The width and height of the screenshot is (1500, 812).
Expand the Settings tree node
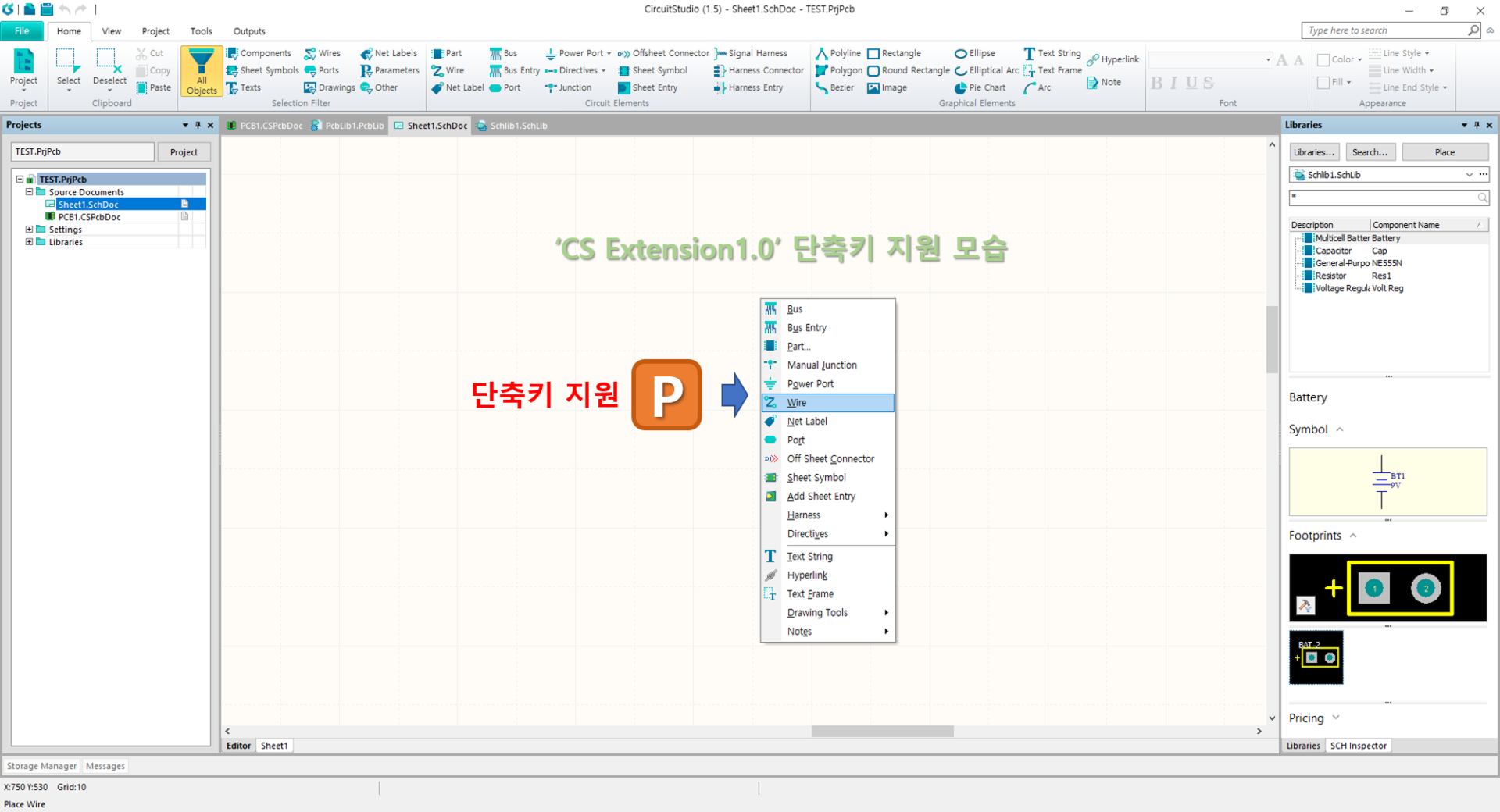(29, 229)
